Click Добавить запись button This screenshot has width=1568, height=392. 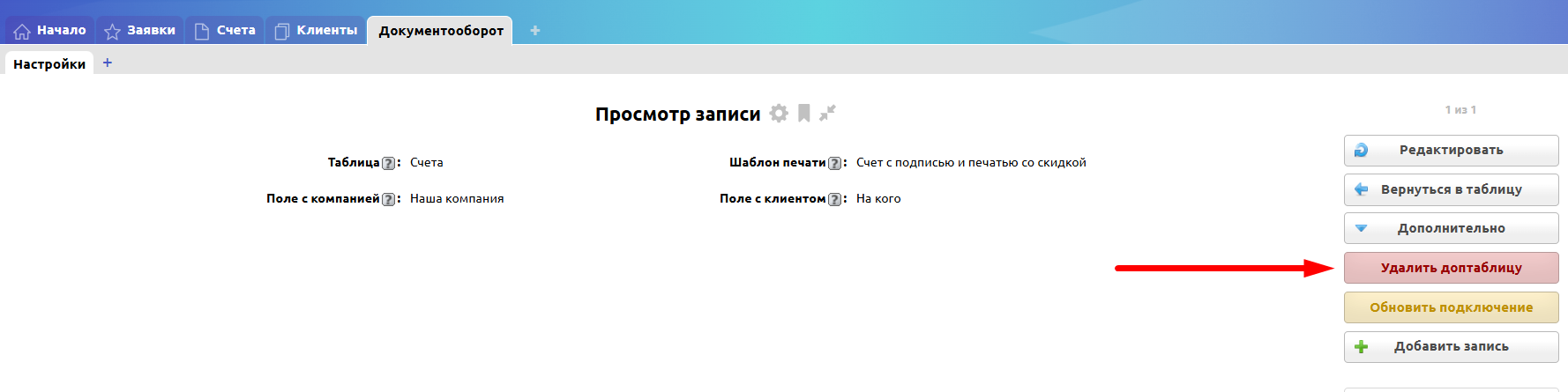(x=1451, y=347)
